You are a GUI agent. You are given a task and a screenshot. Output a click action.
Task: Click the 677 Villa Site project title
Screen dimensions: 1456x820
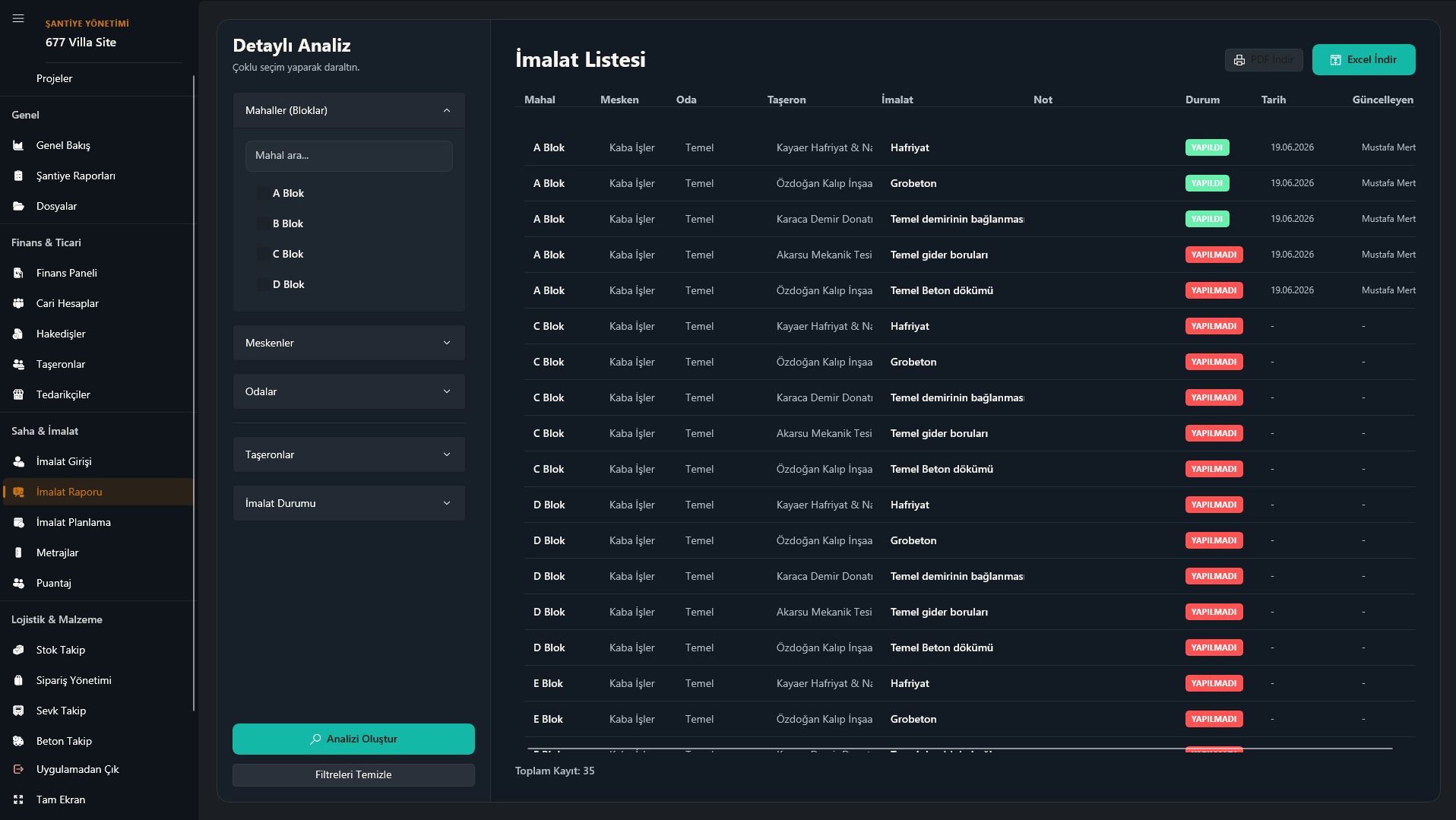[81, 43]
